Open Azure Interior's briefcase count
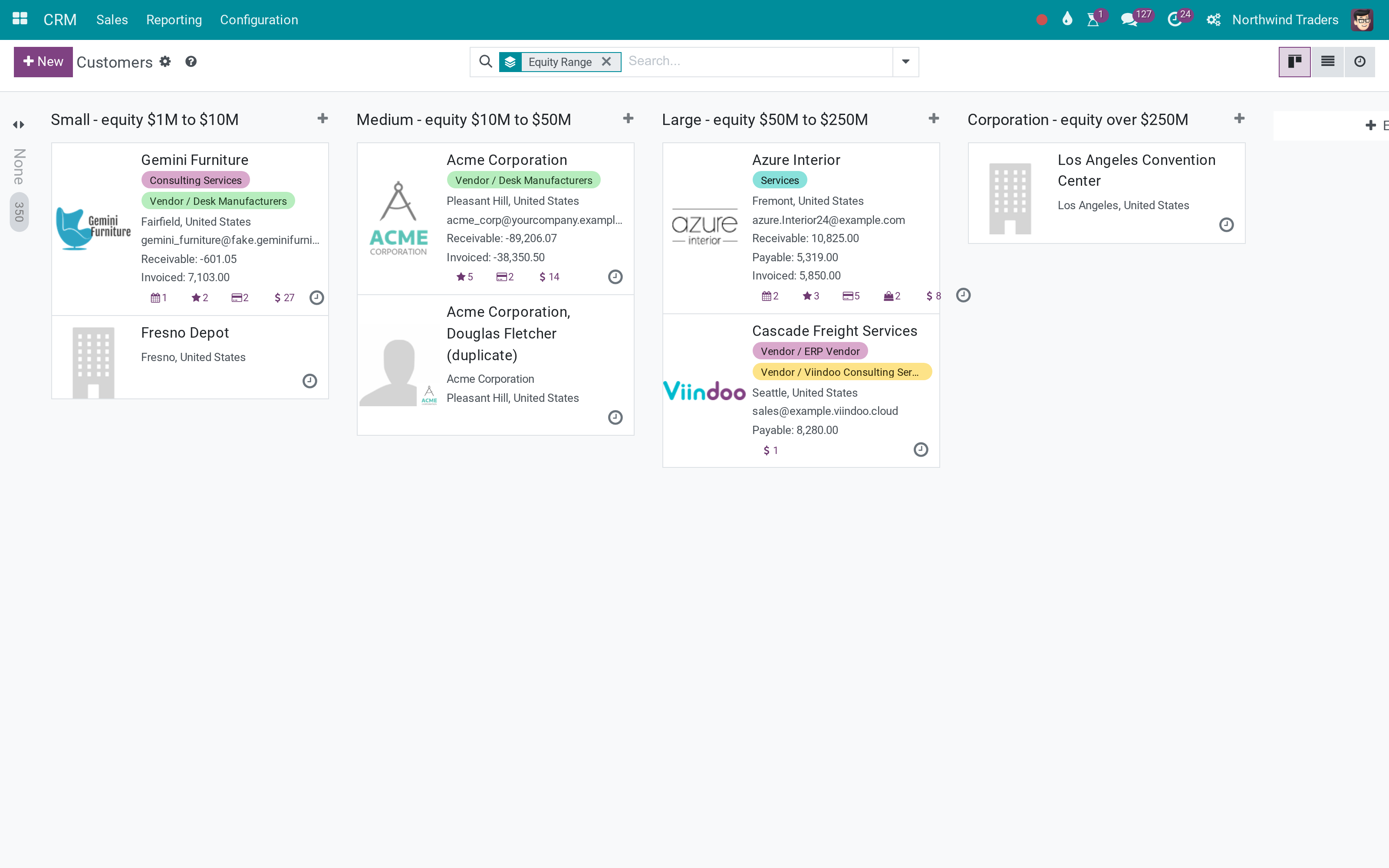 tap(892, 296)
